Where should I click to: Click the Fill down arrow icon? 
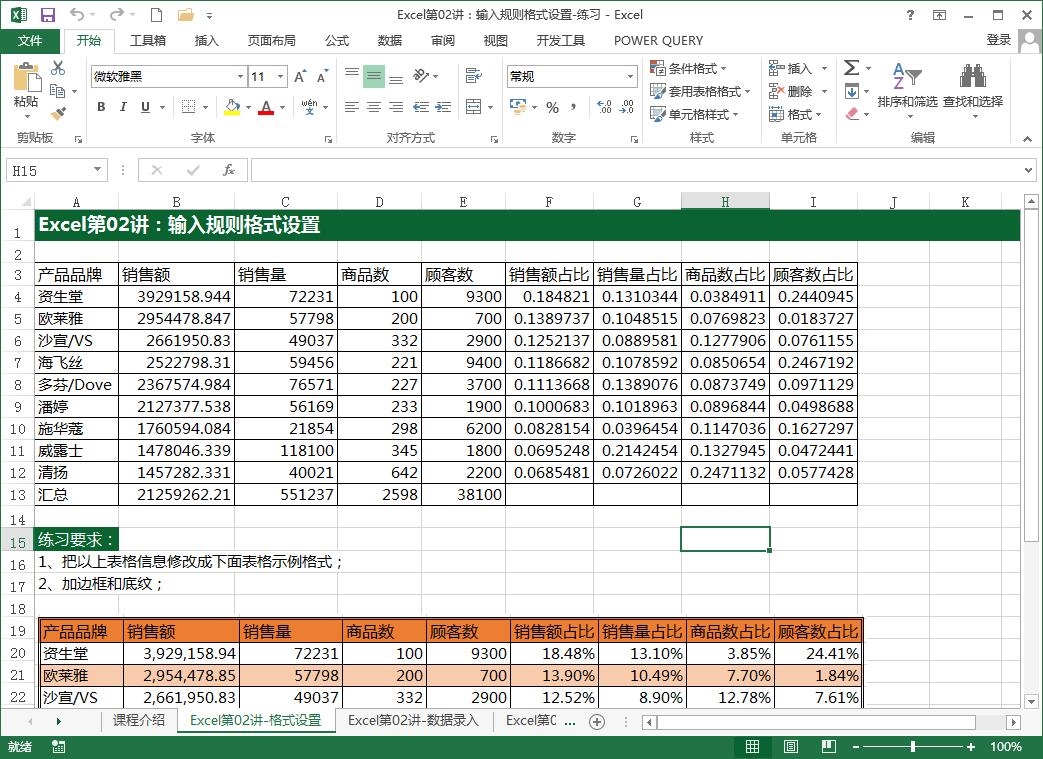(x=851, y=91)
